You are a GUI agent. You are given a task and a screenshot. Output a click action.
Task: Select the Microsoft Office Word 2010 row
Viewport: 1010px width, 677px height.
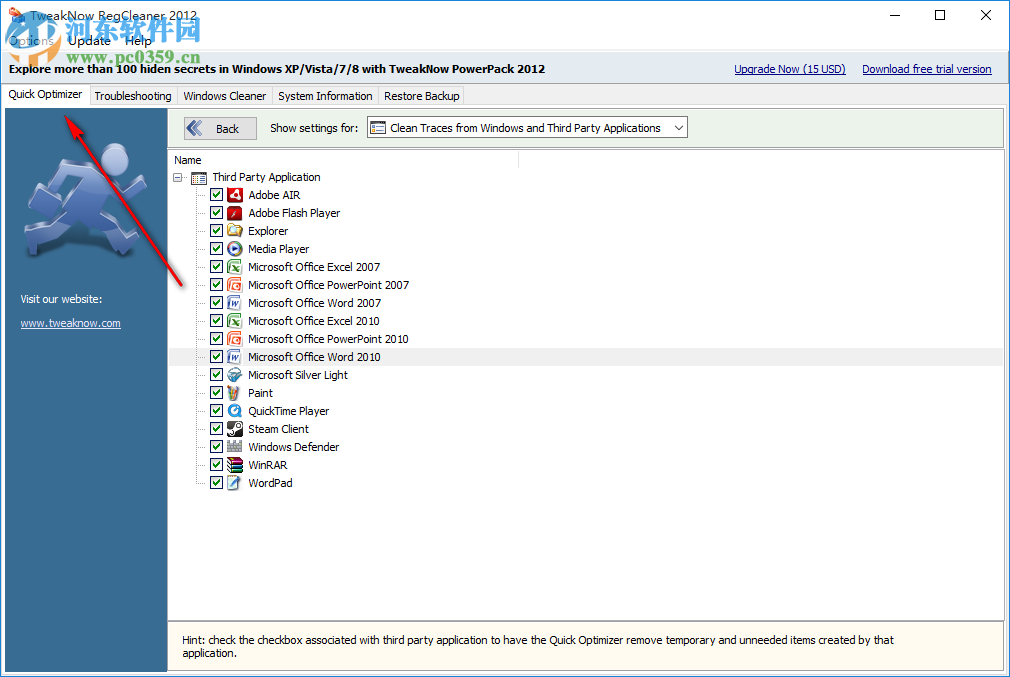(314, 356)
